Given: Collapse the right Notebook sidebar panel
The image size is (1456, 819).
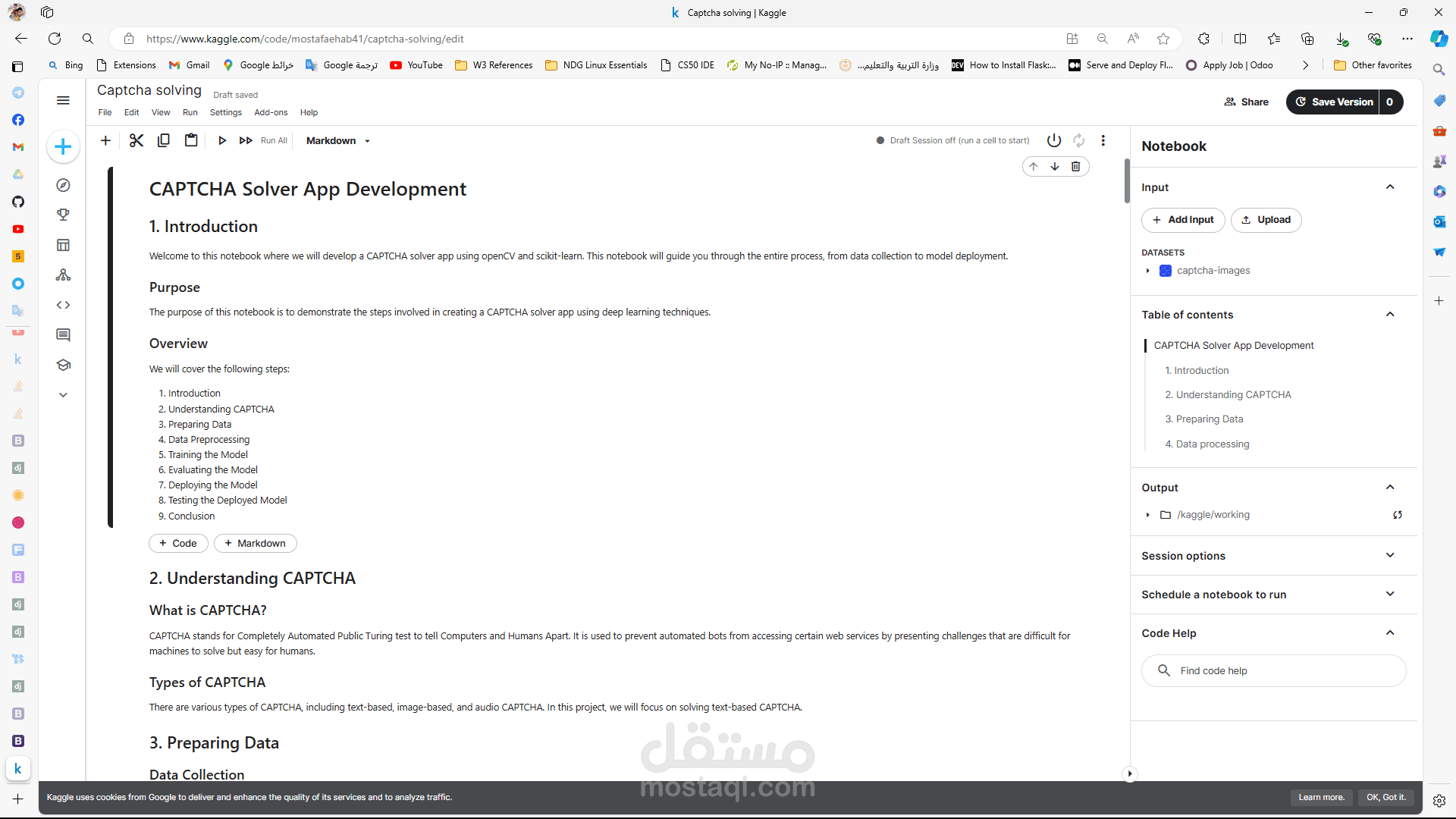Looking at the screenshot, I should (x=1130, y=773).
